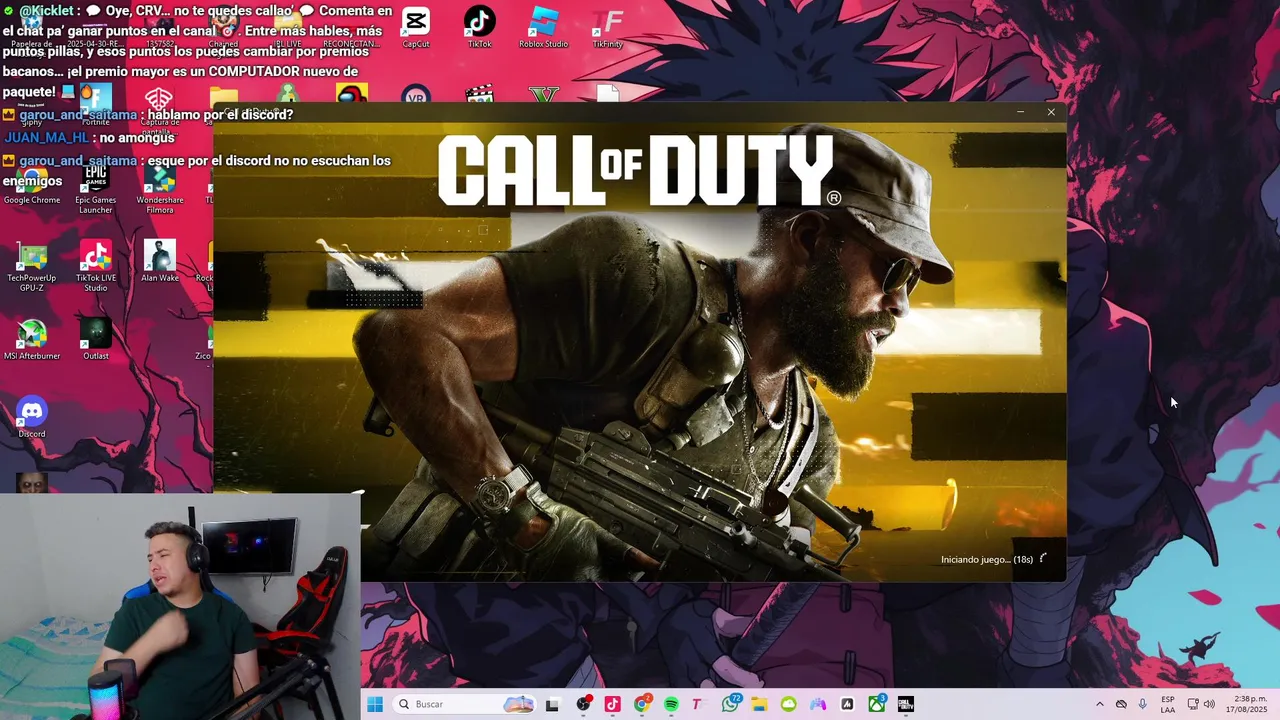Screen dimensions: 1280x720
Task: Open TikFinity from the taskbar
Action: 698,704
